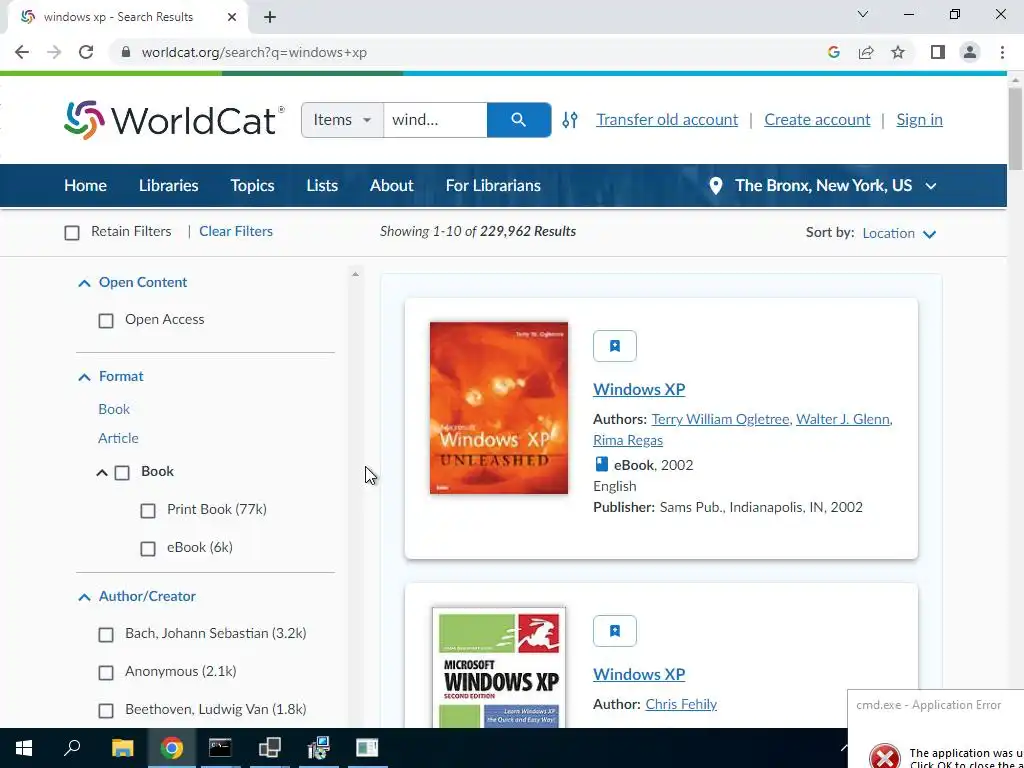Check eBook (6k) filter
The height and width of the screenshot is (768, 1024).
pos(148,549)
